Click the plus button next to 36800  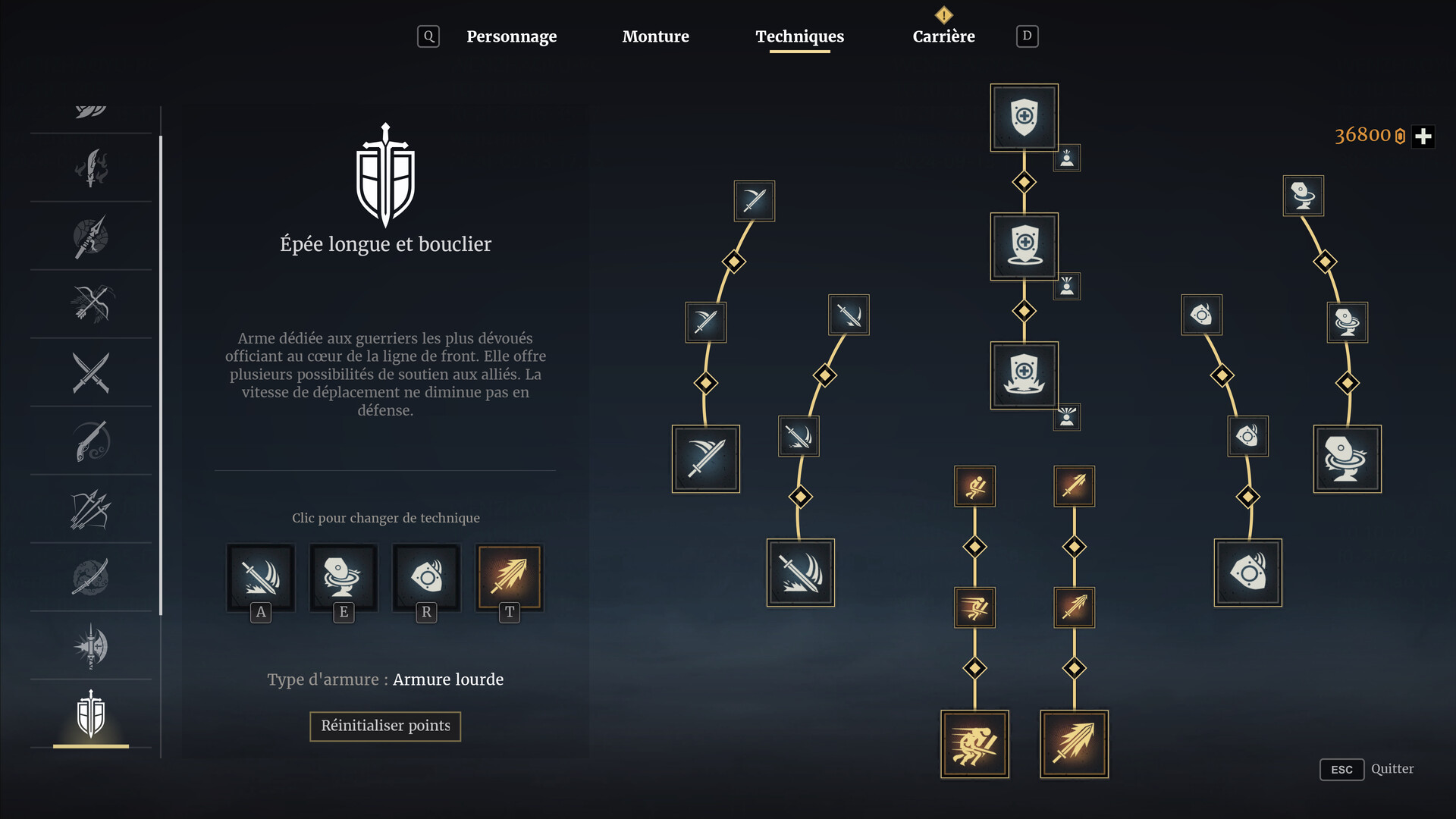1423,136
